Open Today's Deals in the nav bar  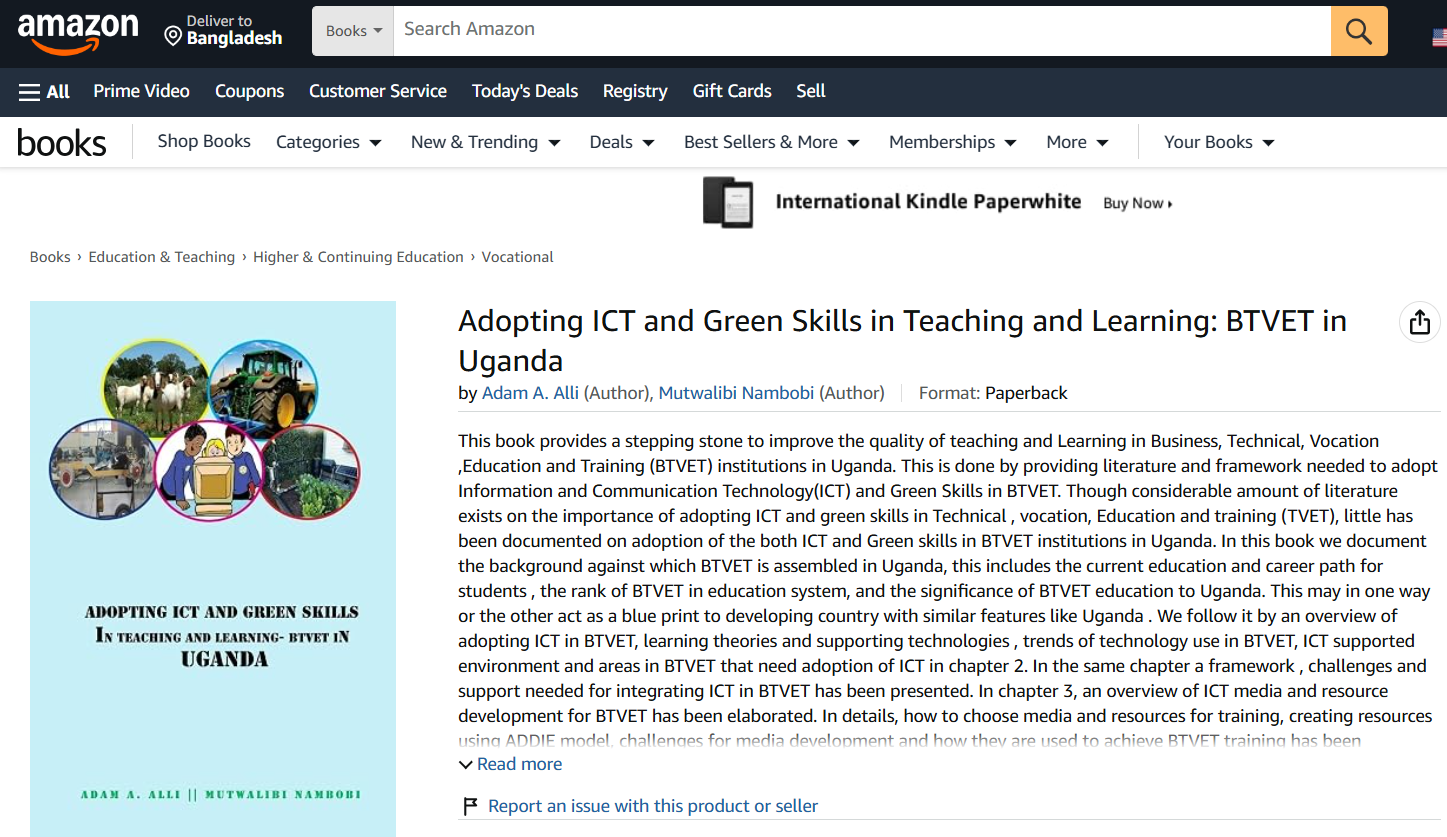tap(525, 91)
